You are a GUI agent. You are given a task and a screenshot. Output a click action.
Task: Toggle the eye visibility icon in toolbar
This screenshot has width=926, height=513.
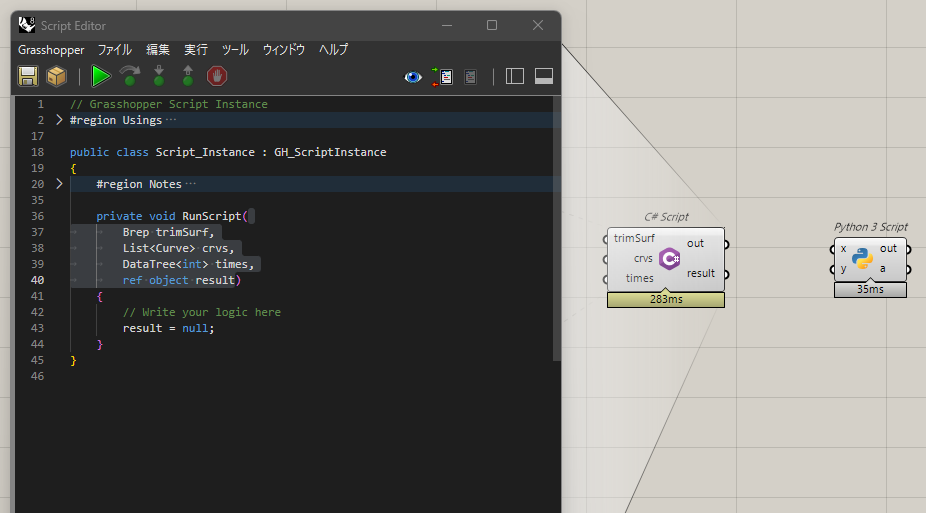pyautogui.click(x=413, y=76)
